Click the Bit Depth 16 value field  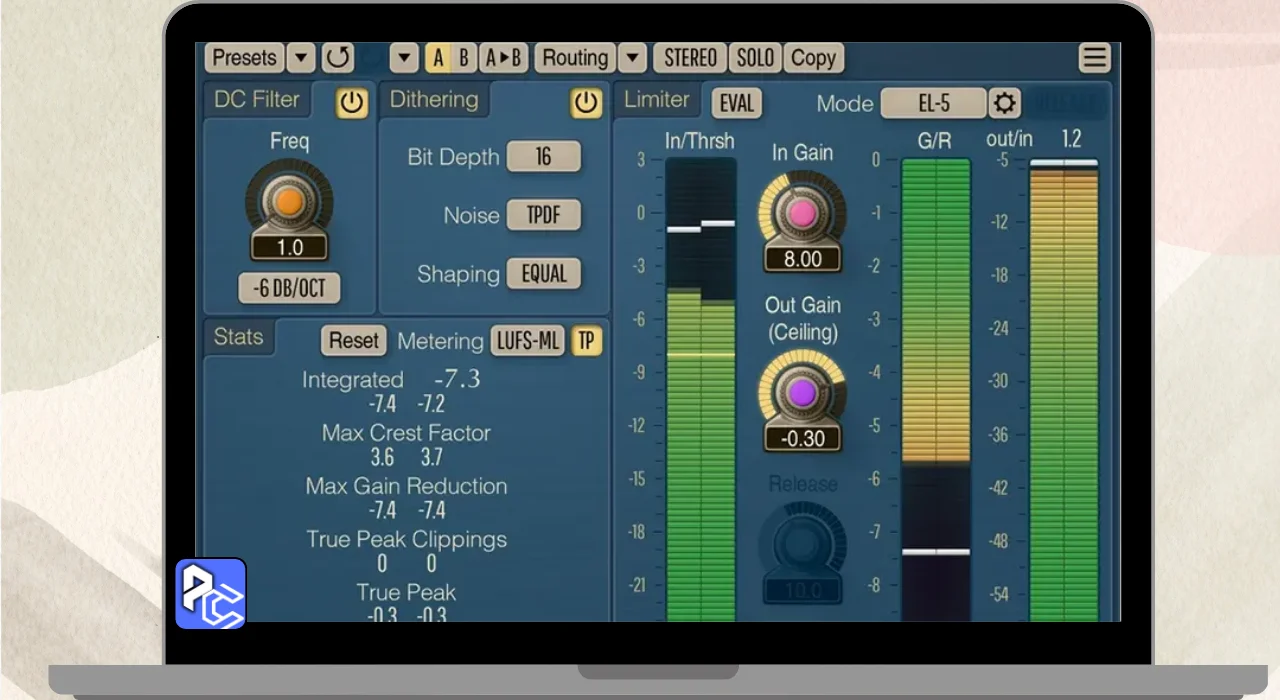(x=543, y=157)
